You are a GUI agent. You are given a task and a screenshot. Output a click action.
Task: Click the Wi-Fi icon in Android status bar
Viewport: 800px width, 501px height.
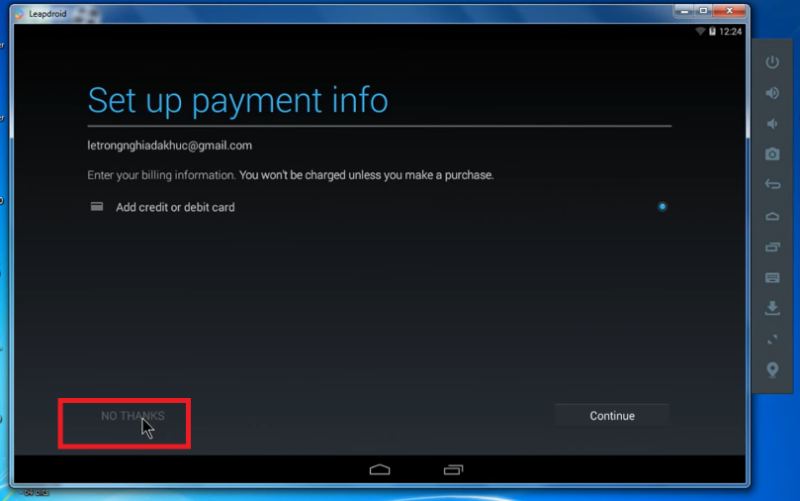700,32
